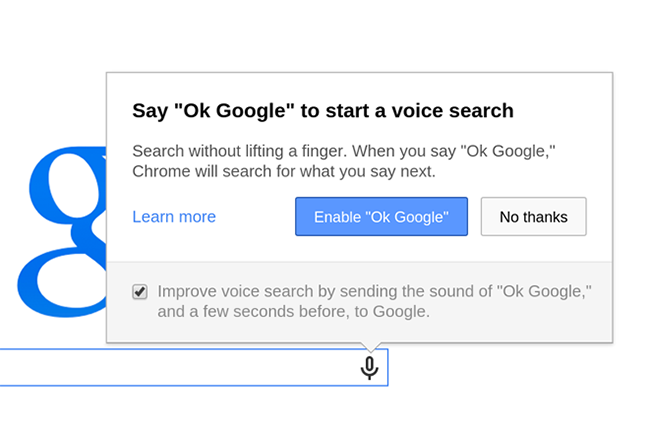Viewport: 650px width, 433px height.
Task: Enable "Ok Google" with the blue button
Action: click(x=381, y=217)
